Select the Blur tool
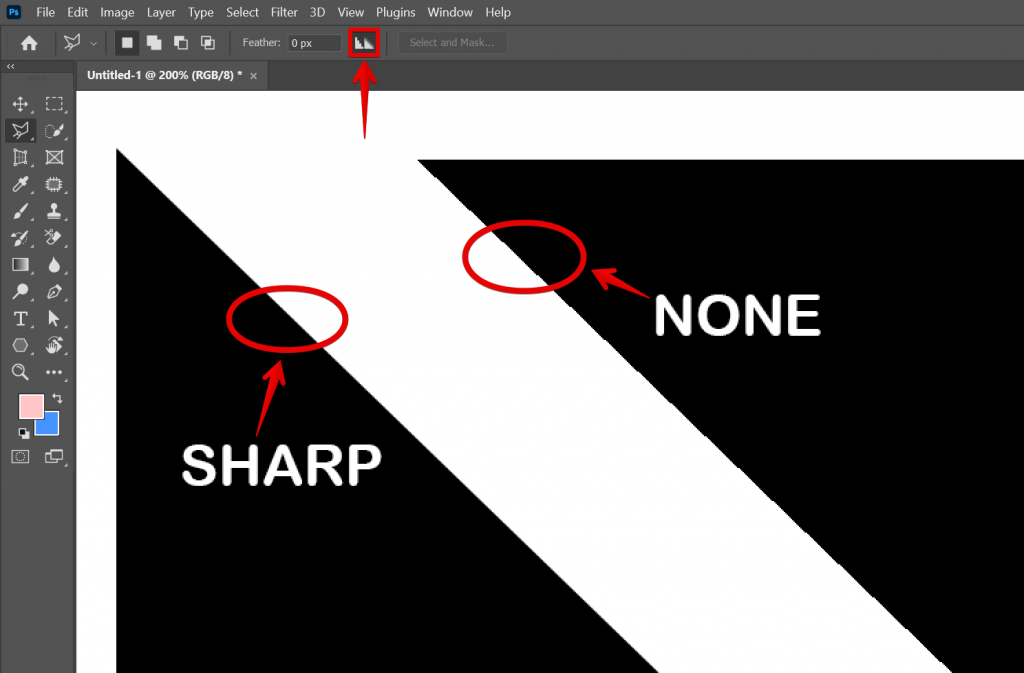This screenshot has width=1024, height=673. click(x=54, y=264)
